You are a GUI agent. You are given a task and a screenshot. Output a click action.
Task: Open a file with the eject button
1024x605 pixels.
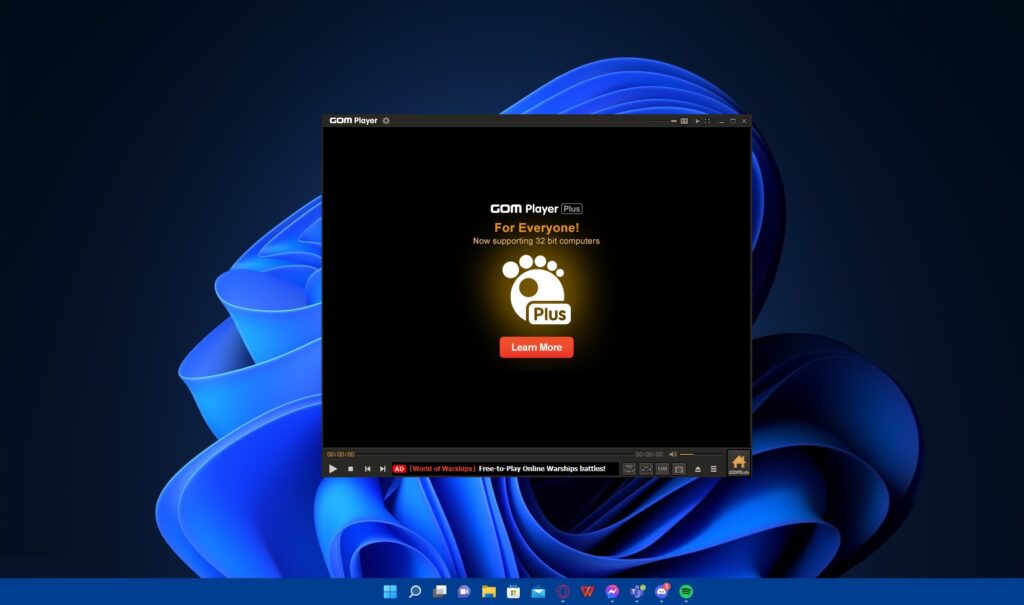pos(697,468)
